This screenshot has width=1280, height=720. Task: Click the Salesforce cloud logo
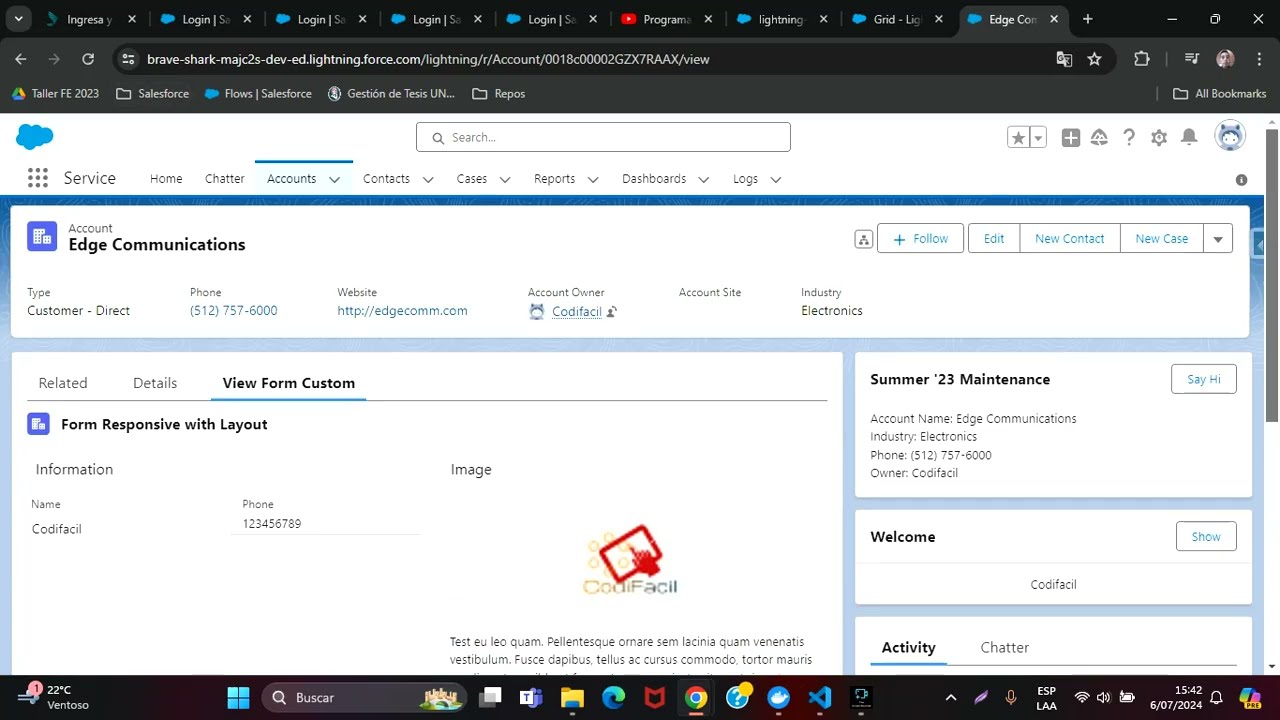(x=35, y=137)
